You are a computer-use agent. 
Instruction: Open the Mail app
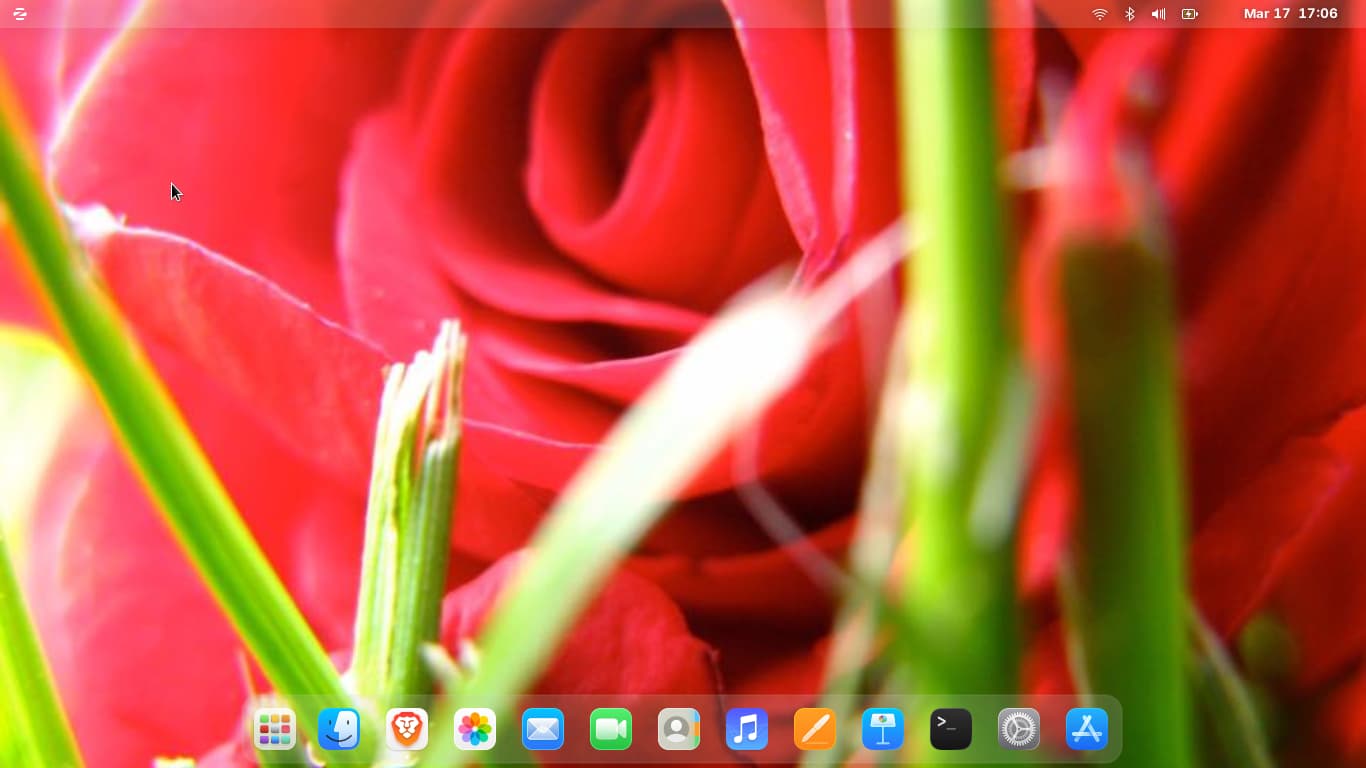click(543, 729)
